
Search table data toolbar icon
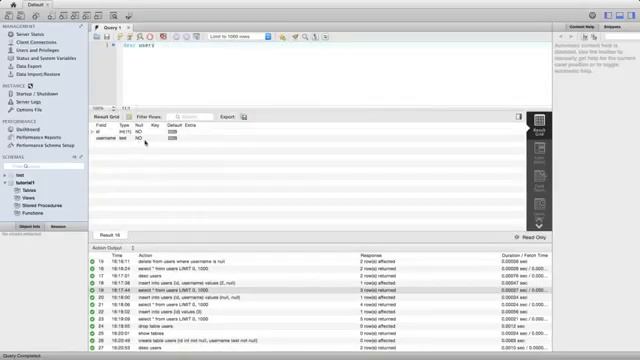coord(114,16)
